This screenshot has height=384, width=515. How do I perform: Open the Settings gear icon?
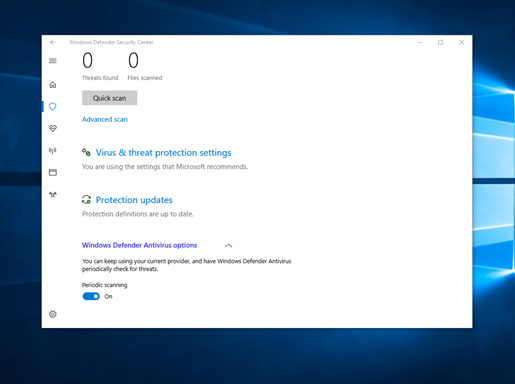point(53,314)
